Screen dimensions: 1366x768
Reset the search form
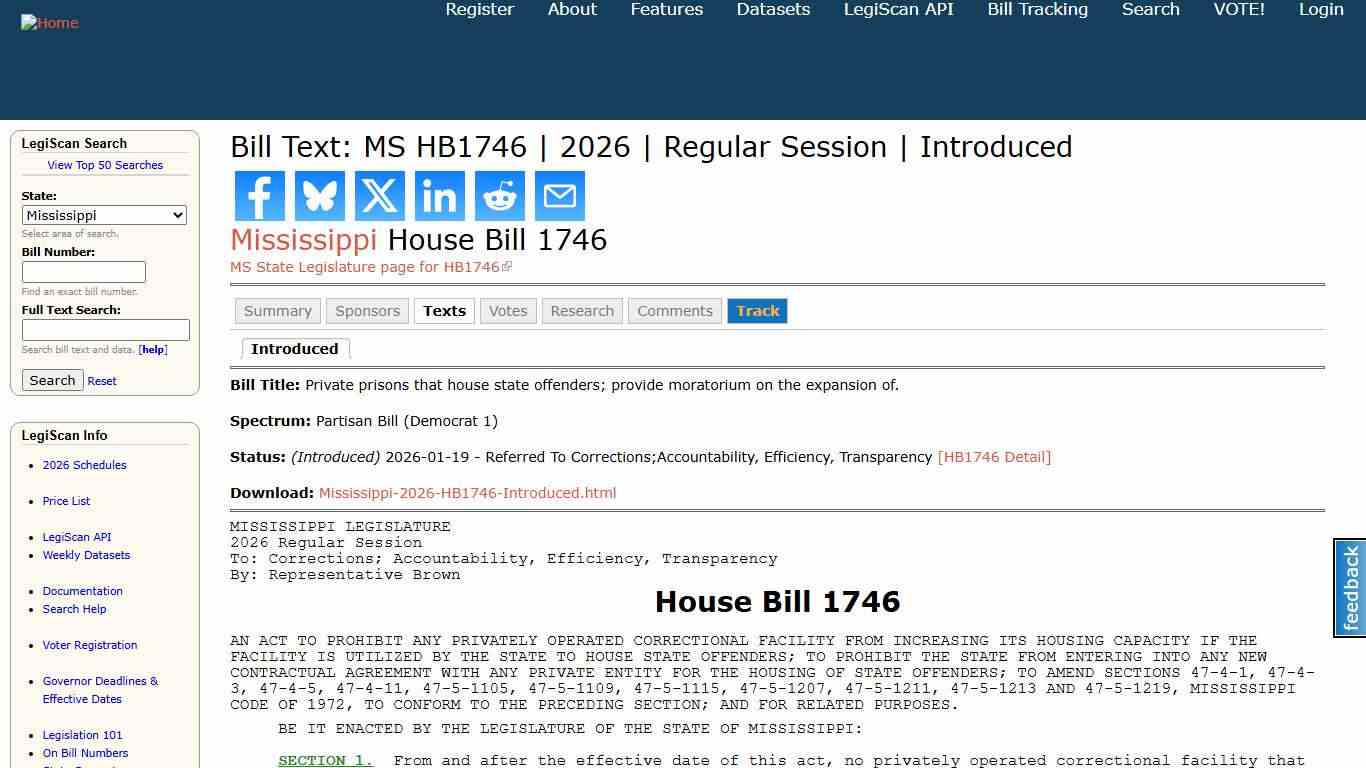pyautogui.click(x=101, y=380)
